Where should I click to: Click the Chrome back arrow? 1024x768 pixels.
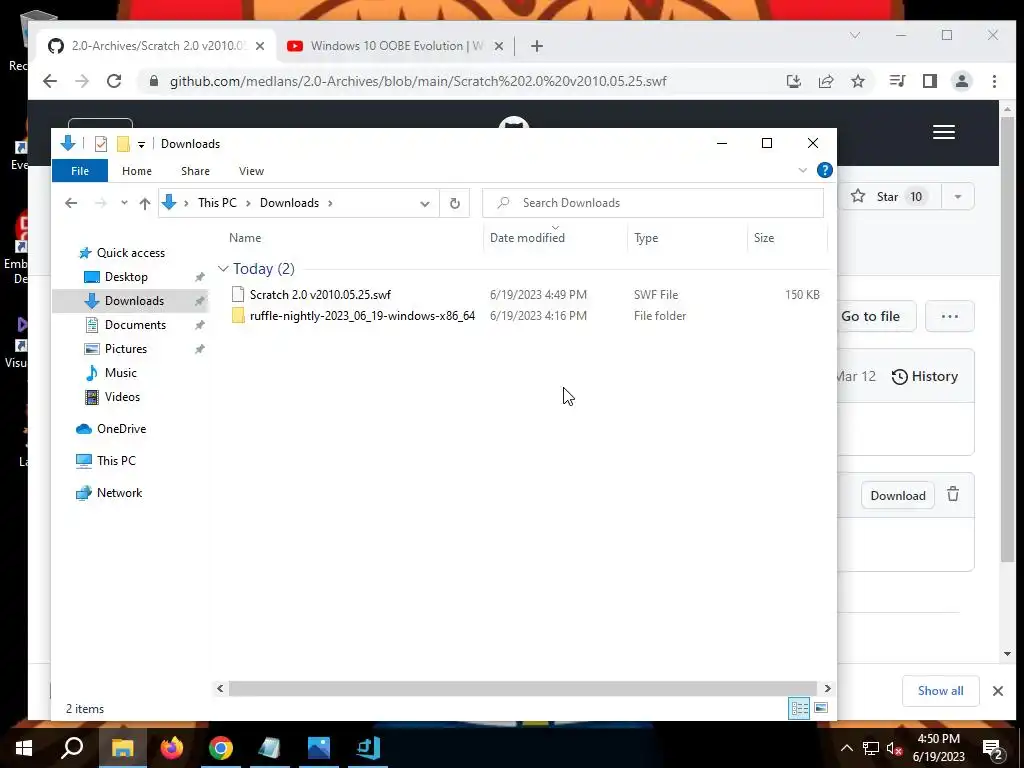50,82
